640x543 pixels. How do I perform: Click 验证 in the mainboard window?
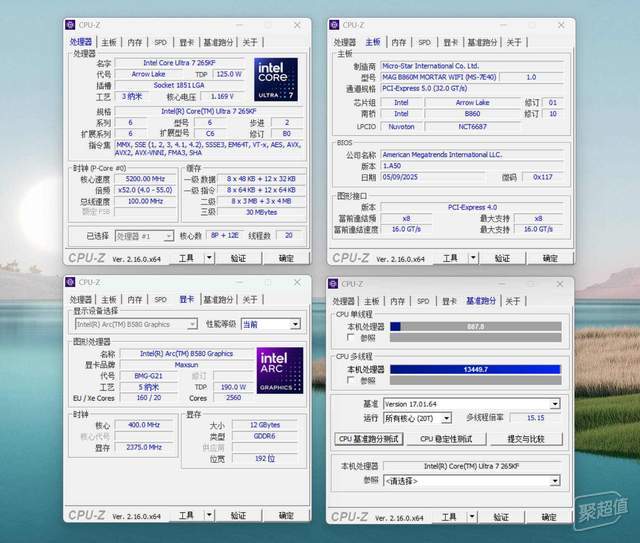pos(502,258)
